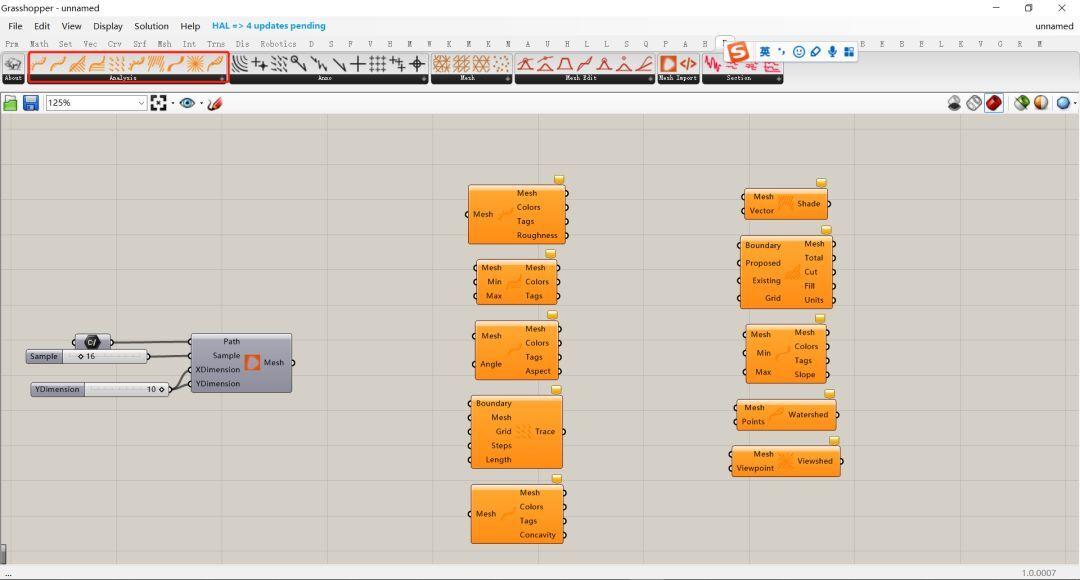Toggle the Sogou 英 language mode
Viewport: 1080px width, 580px height.
(x=765, y=52)
